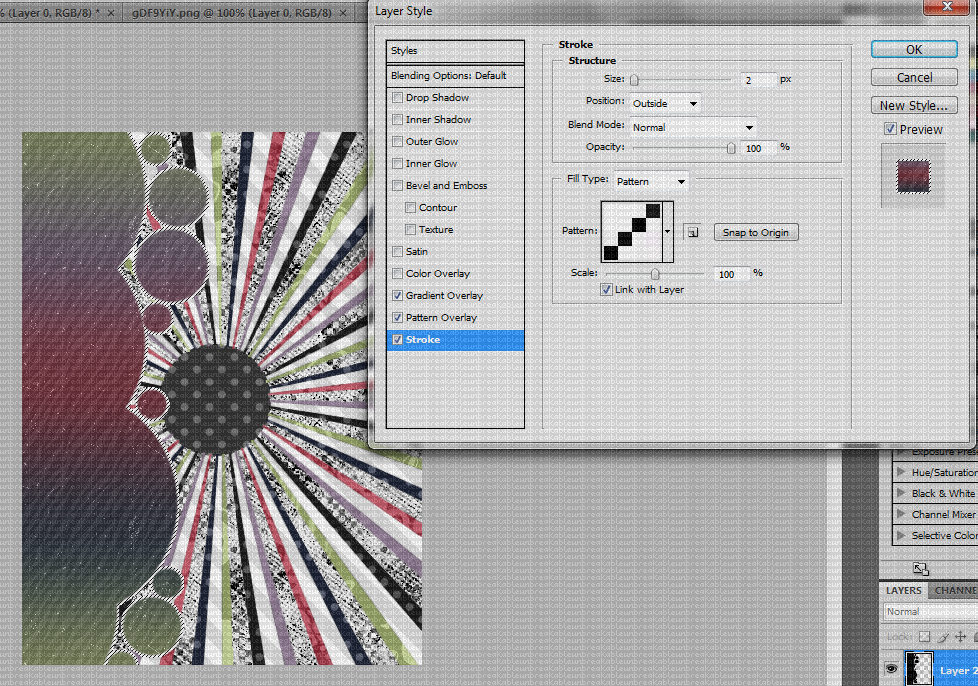The image size is (978, 686).
Task: Adjust the stroke Opacity slider handle
Action: (x=731, y=148)
